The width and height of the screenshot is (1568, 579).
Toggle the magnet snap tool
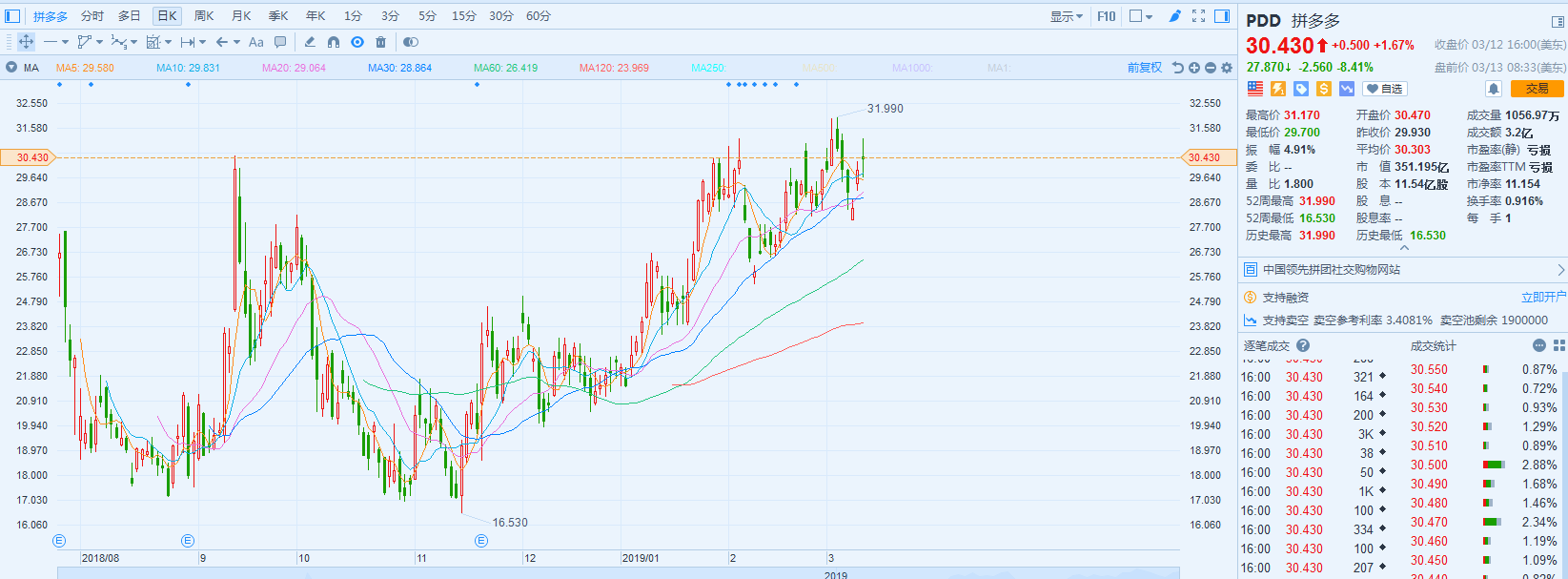coord(334,42)
